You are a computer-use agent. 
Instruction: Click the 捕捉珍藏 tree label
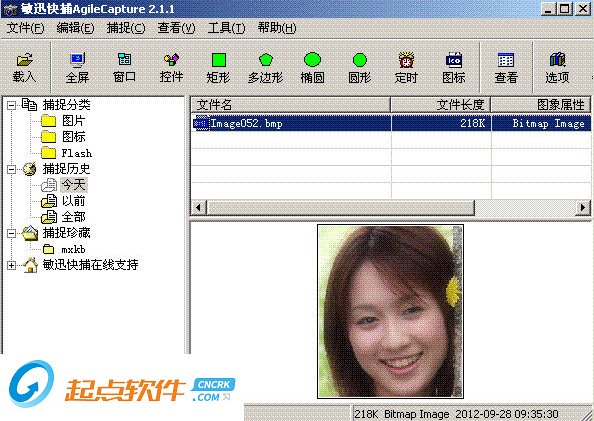tap(67, 233)
